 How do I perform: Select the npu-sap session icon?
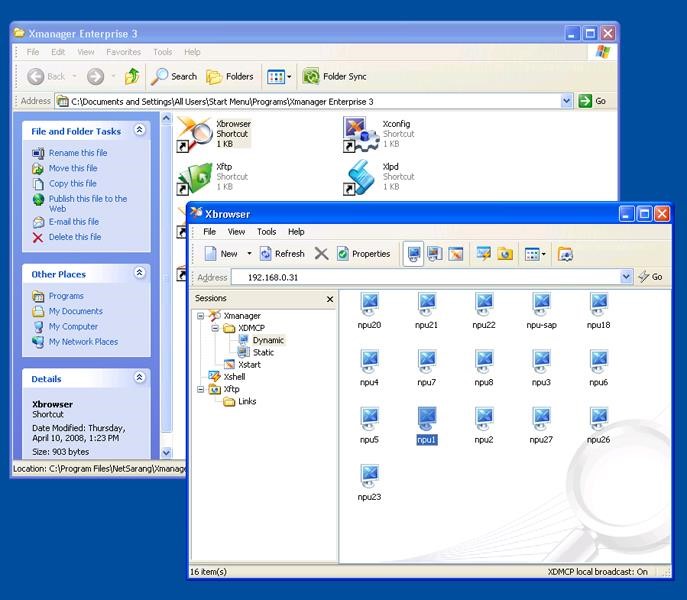click(x=541, y=305)
